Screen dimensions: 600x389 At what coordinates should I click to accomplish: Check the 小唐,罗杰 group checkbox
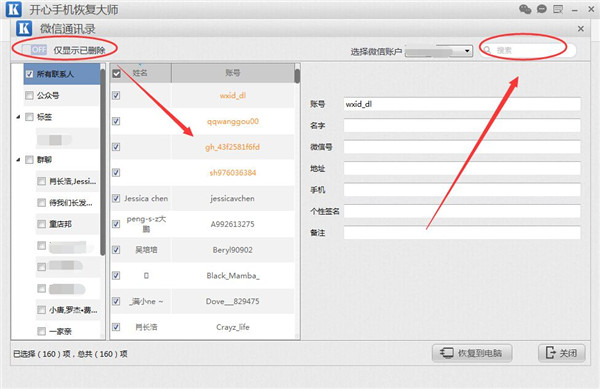coord(41,309)
